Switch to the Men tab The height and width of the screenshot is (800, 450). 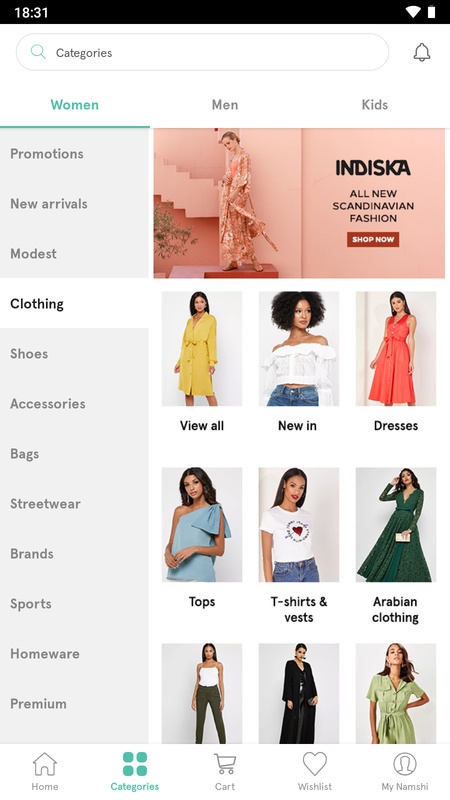tap(224, 105)
